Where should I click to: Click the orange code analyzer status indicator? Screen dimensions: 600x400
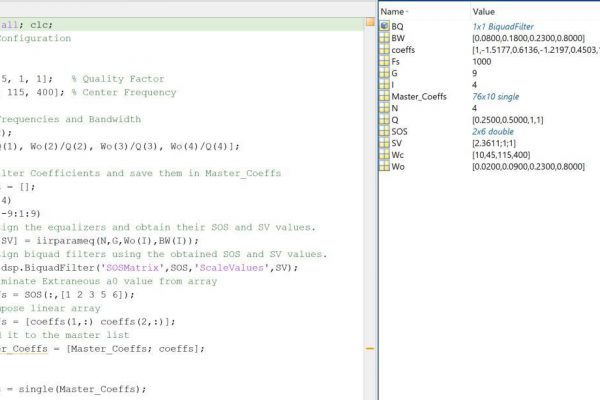[x=370, y=22]
